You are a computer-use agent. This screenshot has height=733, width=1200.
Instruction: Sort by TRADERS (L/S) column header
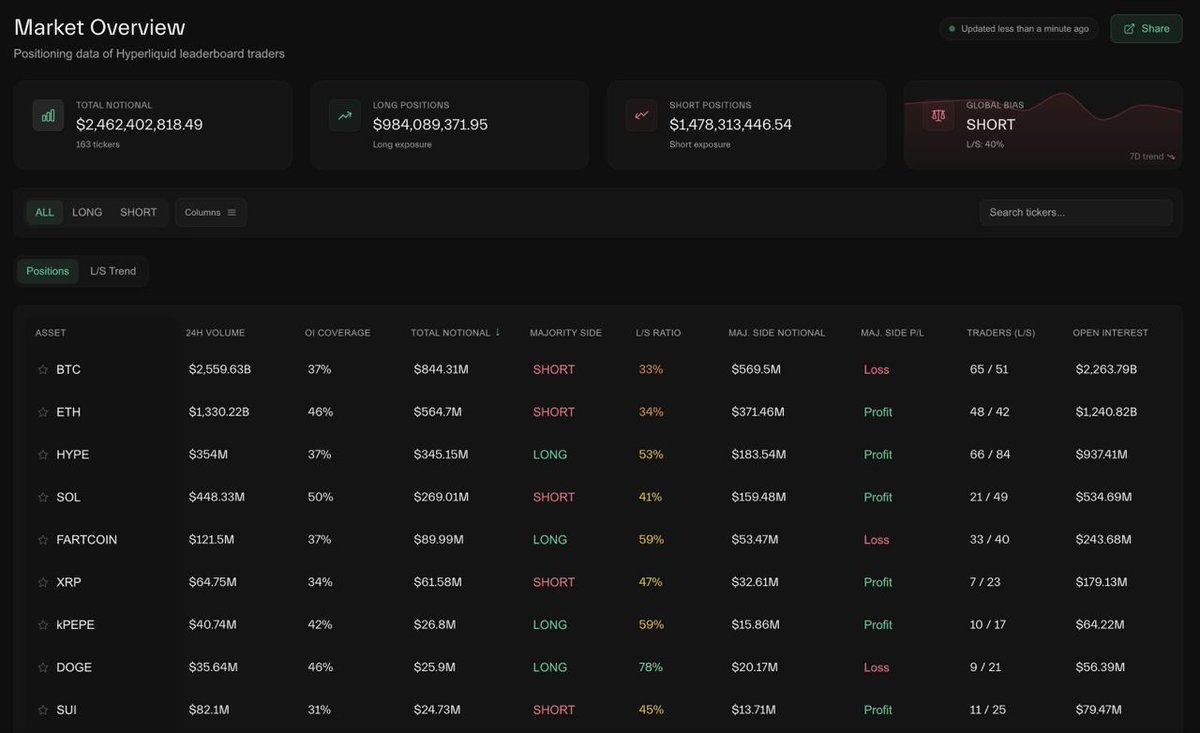(x=1001, y=333)
